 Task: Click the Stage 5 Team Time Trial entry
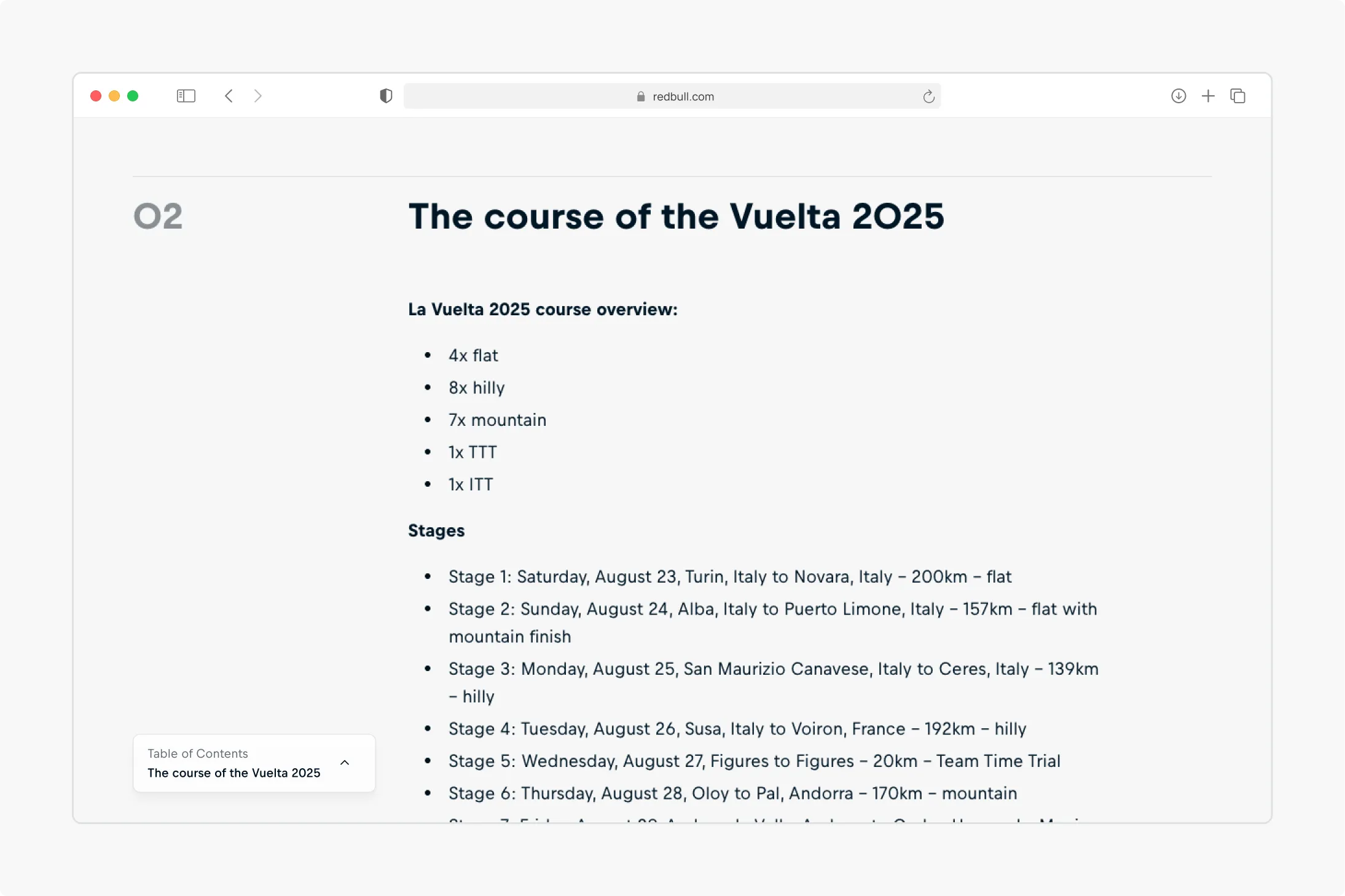[x=755, y=761]
